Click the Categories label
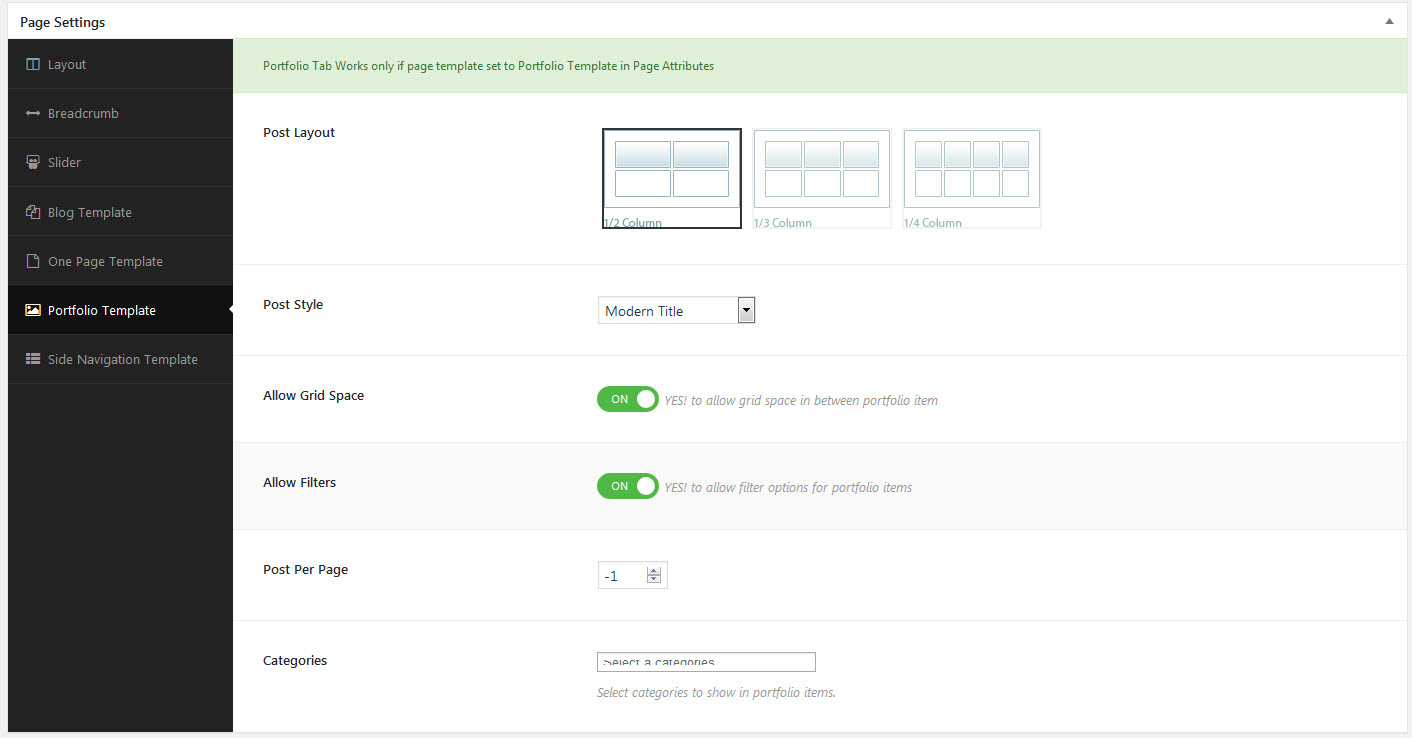The width and height of the screenshot is (1412, 738). 295,660
